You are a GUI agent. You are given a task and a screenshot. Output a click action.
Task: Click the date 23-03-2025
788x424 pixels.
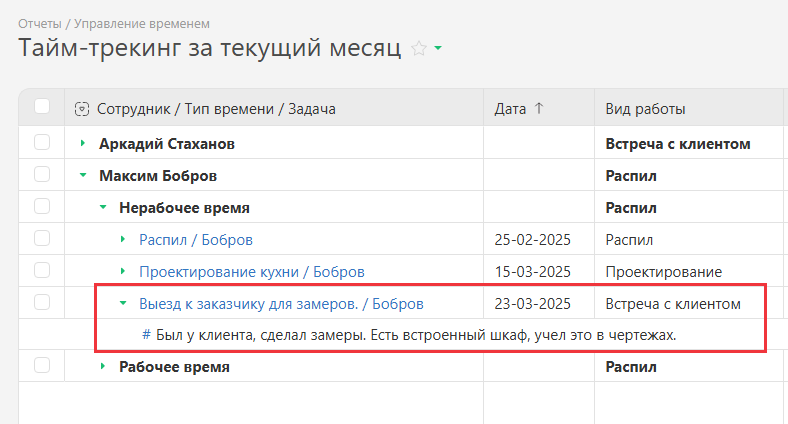532,304
